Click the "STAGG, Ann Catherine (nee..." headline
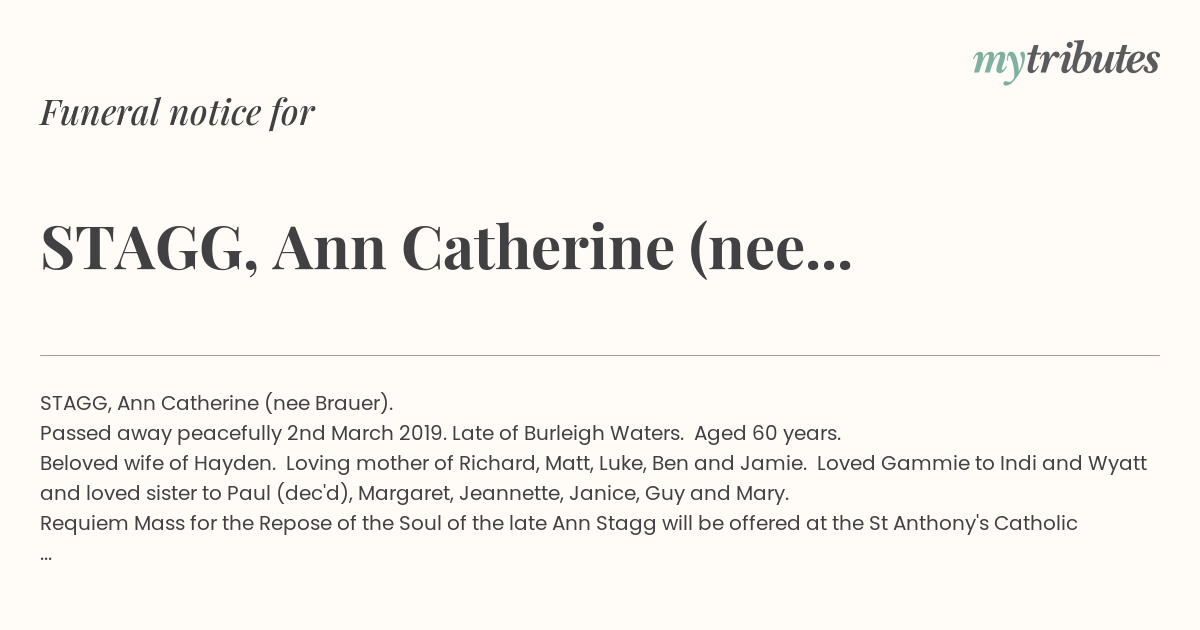The image size is (1200, 630). click(x=446, y=248)
